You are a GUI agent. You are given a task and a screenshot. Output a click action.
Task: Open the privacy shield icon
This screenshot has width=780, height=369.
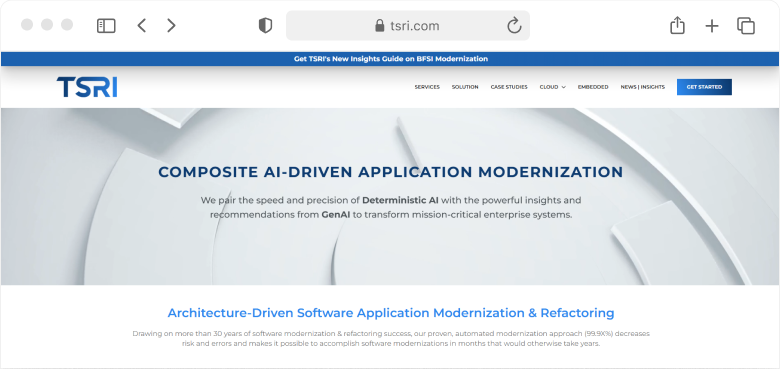266,25
